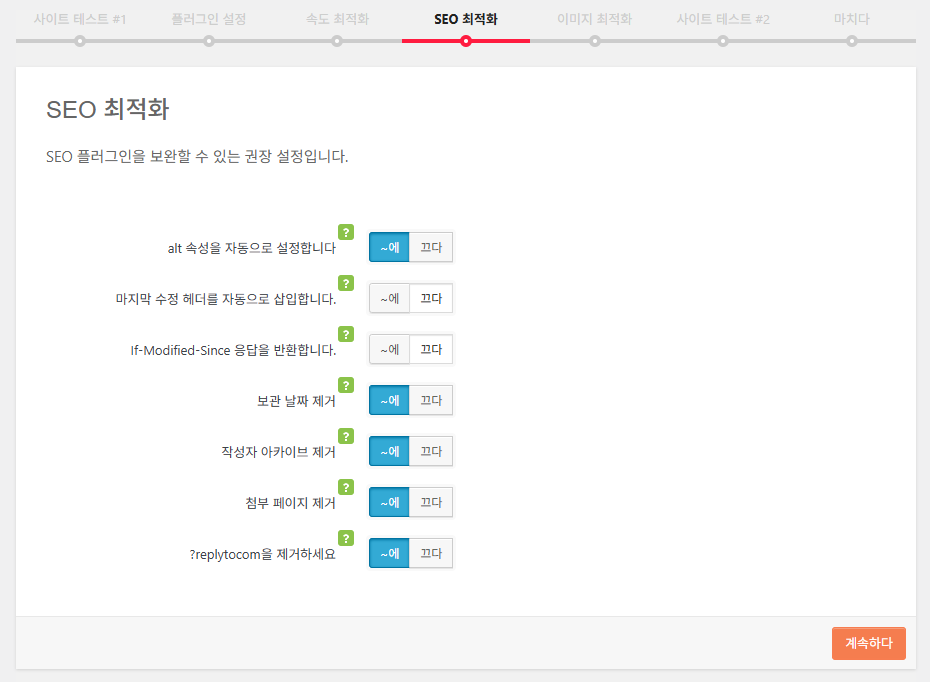This screenshot has height=682, width=930.
Task: Open help tooltip for alt 속성 setting
Action: [x=346, y=231]
